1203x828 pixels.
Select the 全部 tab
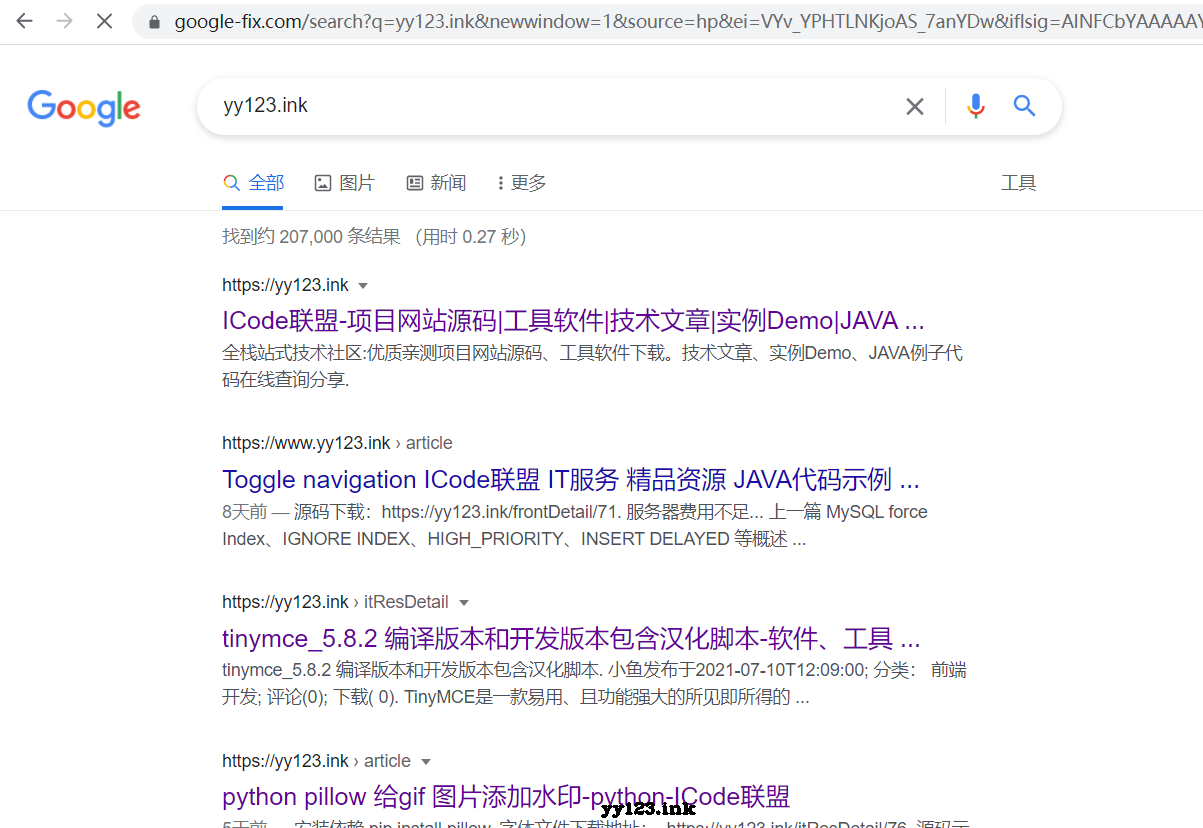click(254, 183)
